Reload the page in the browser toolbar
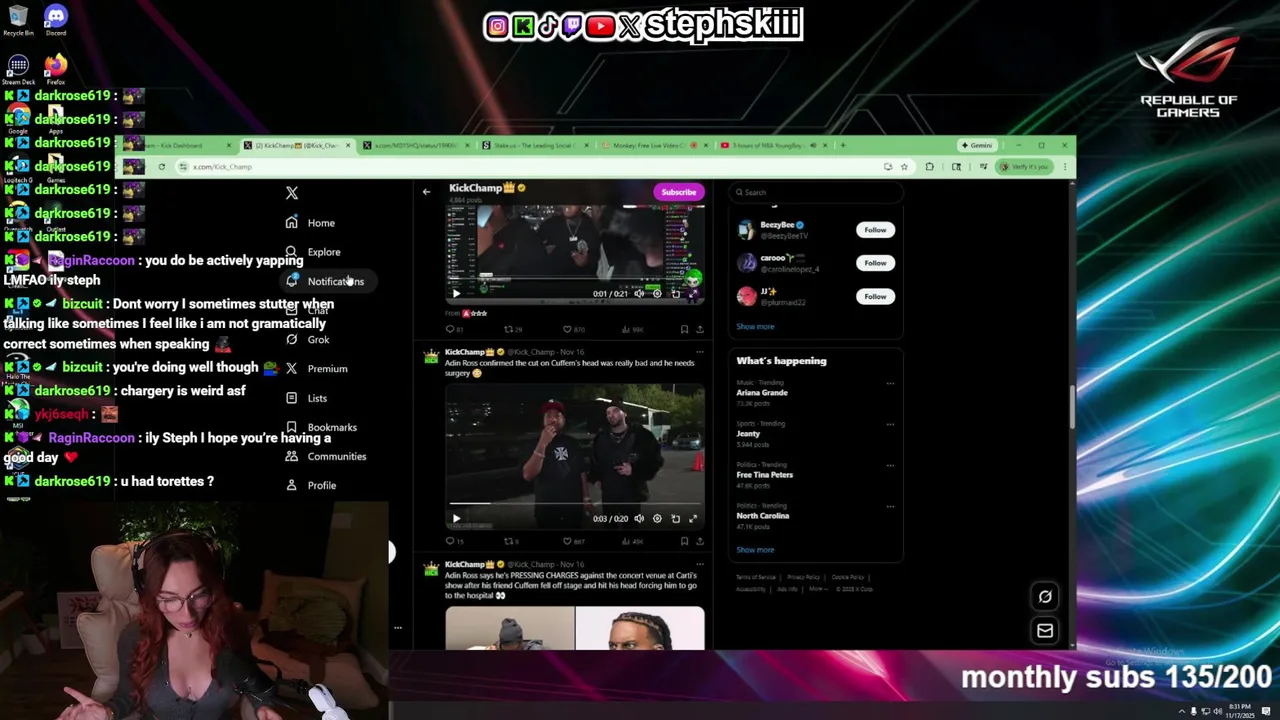This screenshot has height=720, width=1280. 161,167
